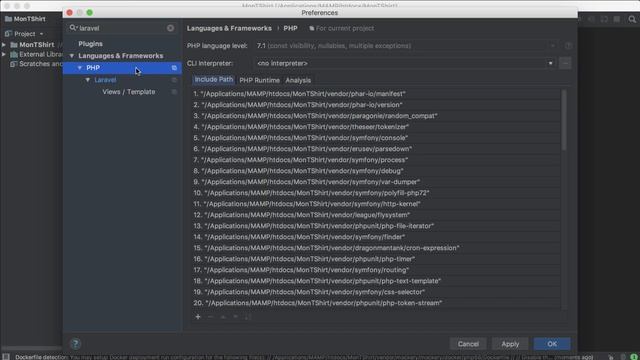Select include path league/flysystem
Image resolution: width=640 pixels, height=360 pixels.
tap(376, 215)
